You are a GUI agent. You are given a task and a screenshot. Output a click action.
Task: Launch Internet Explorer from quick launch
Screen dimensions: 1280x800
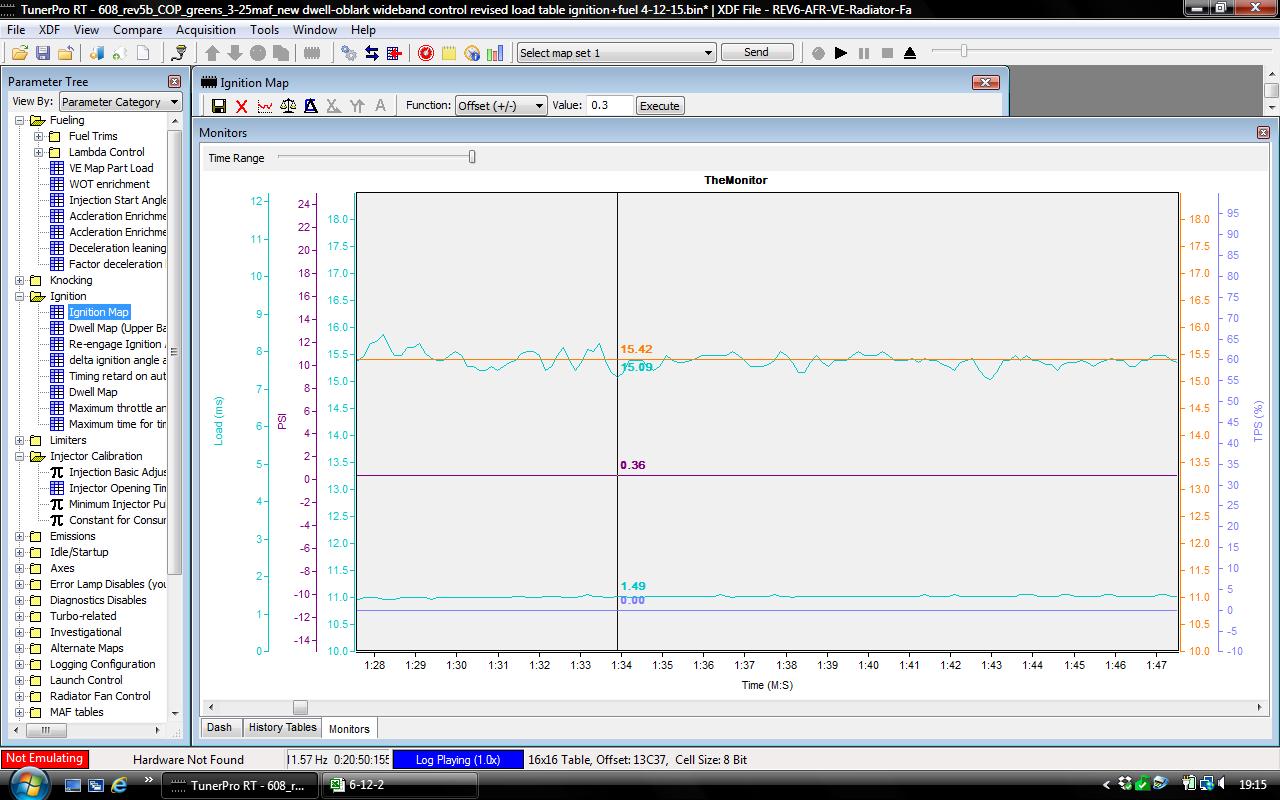point(120,785)
